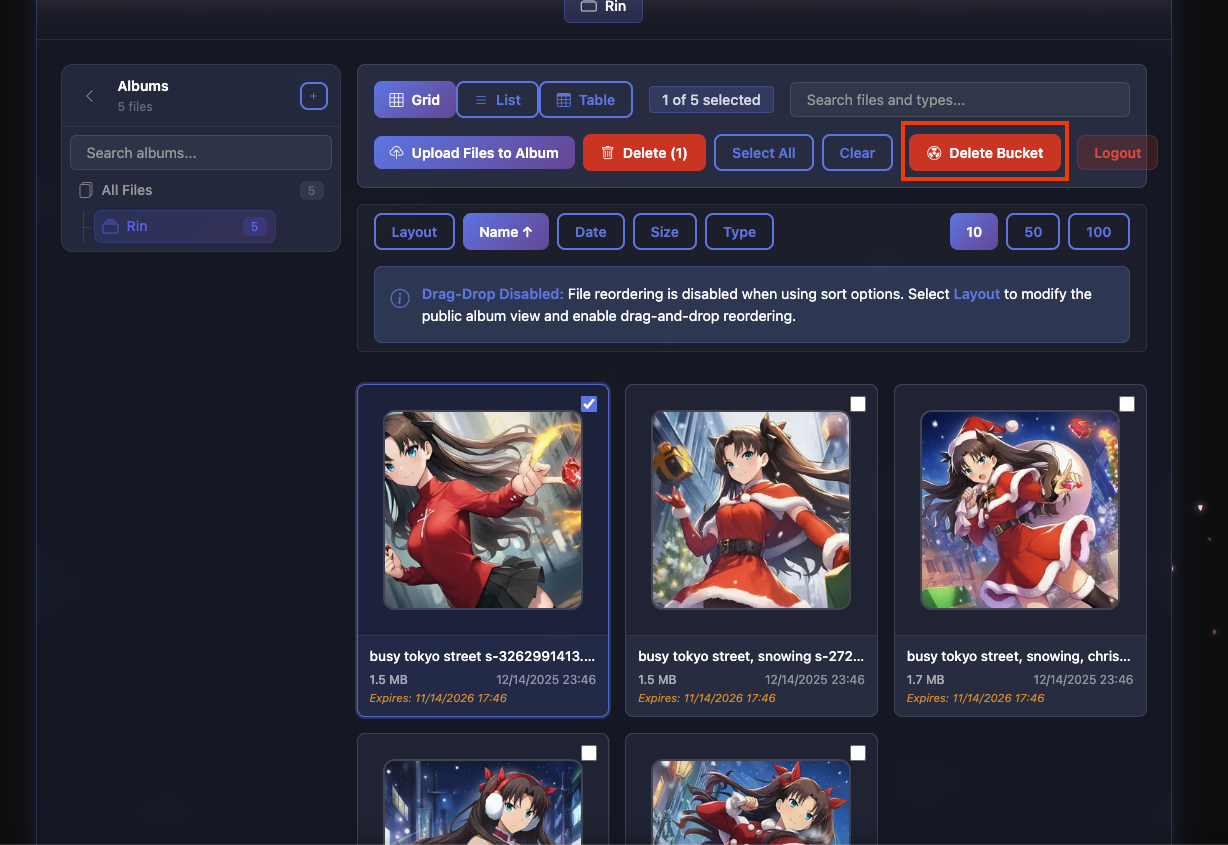Click file name 'busy tokyo street s-3262991413....'

482,657
